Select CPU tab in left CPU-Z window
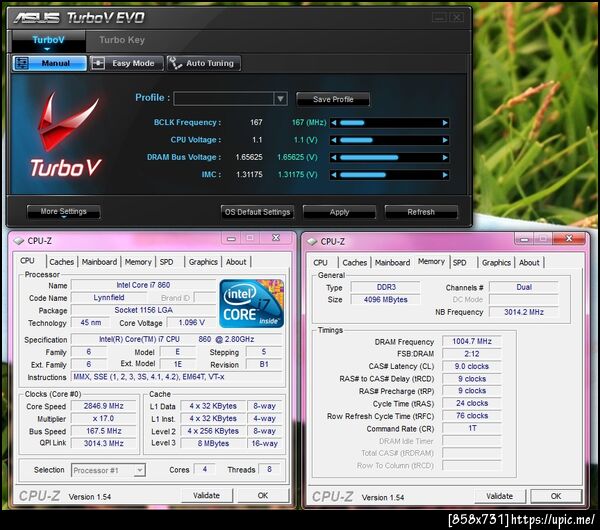600x530 pixels. click(x=28, y=261)
